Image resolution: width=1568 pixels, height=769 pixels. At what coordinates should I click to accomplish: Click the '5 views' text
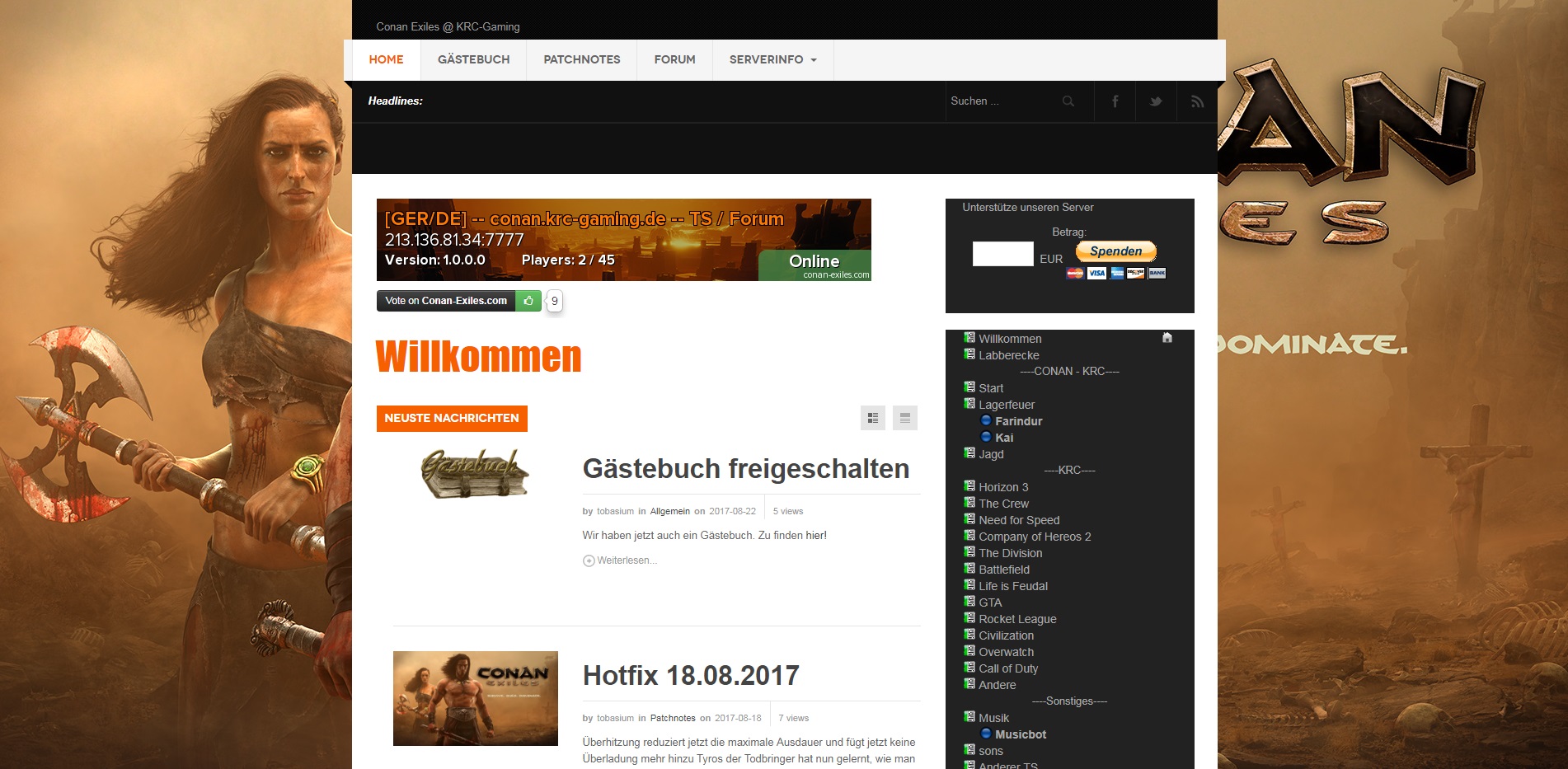(x=787, y=511)
